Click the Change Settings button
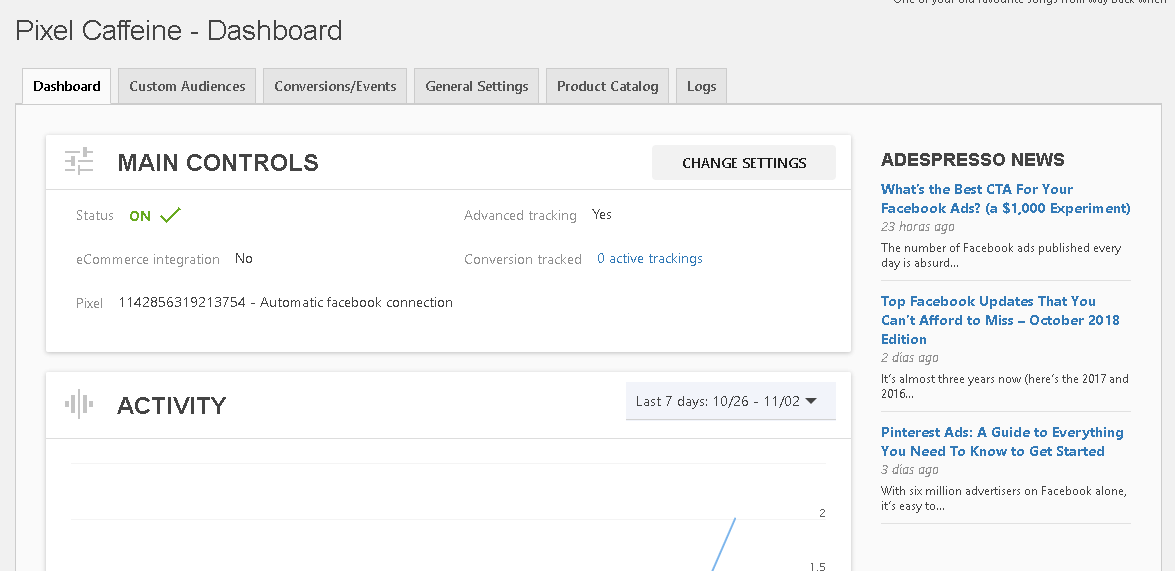Screen dimensions: 1175x571 744,163
